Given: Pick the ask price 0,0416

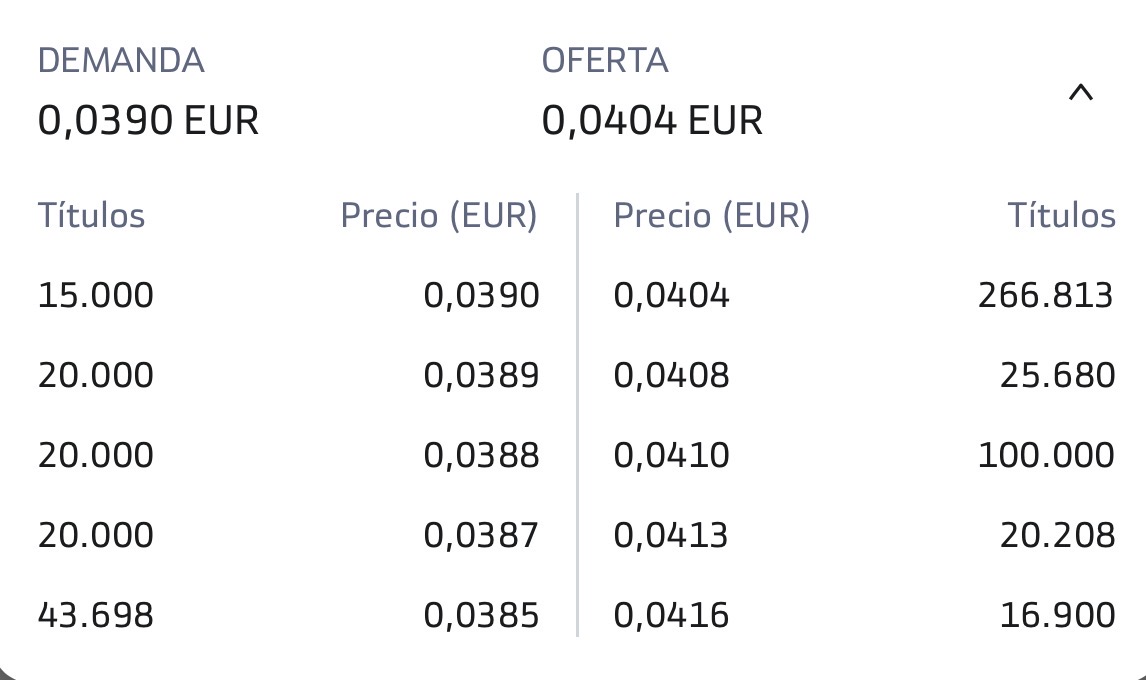Looking at the screenshot, I should coord(671,614).
